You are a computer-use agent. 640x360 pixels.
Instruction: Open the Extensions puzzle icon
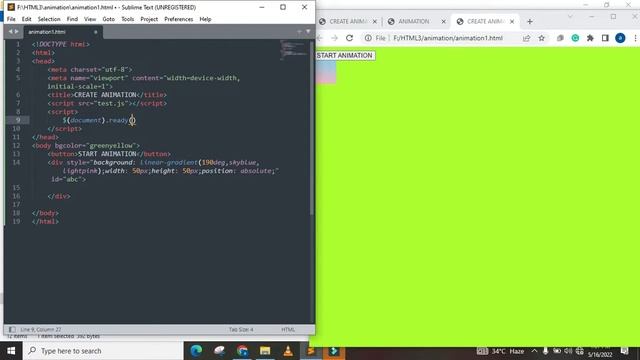590,38
